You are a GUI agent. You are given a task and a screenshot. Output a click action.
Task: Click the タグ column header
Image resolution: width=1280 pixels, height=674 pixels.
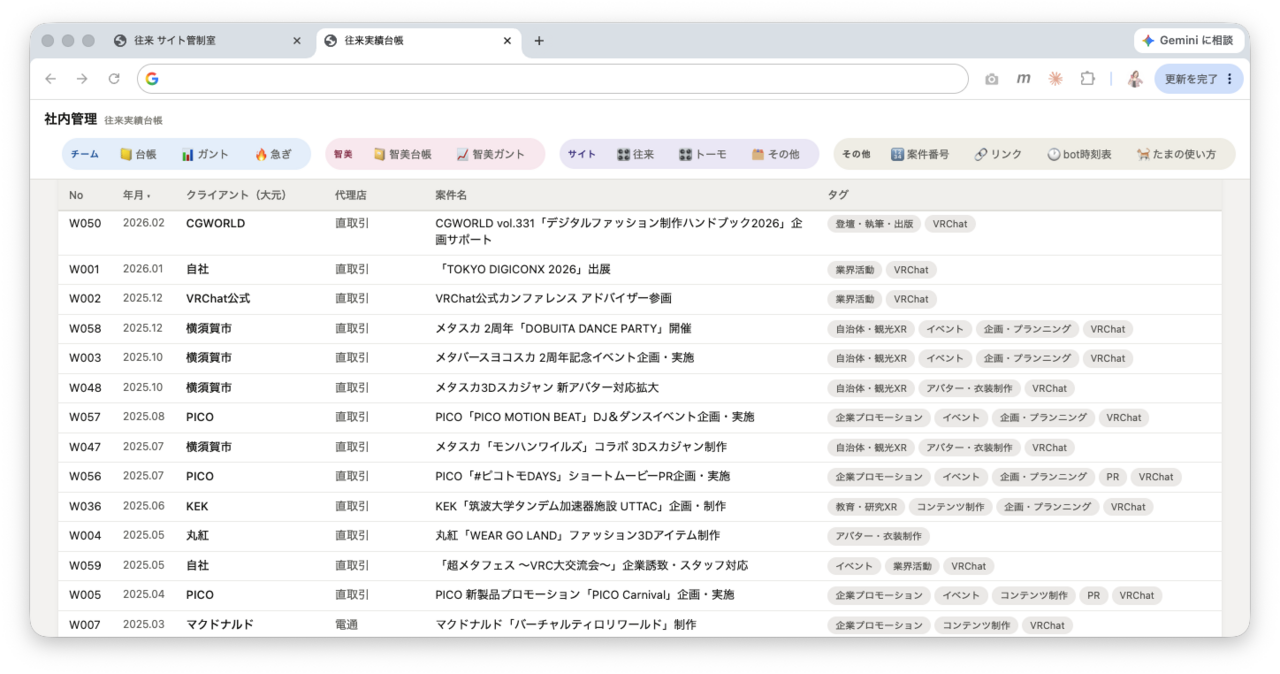838,195
